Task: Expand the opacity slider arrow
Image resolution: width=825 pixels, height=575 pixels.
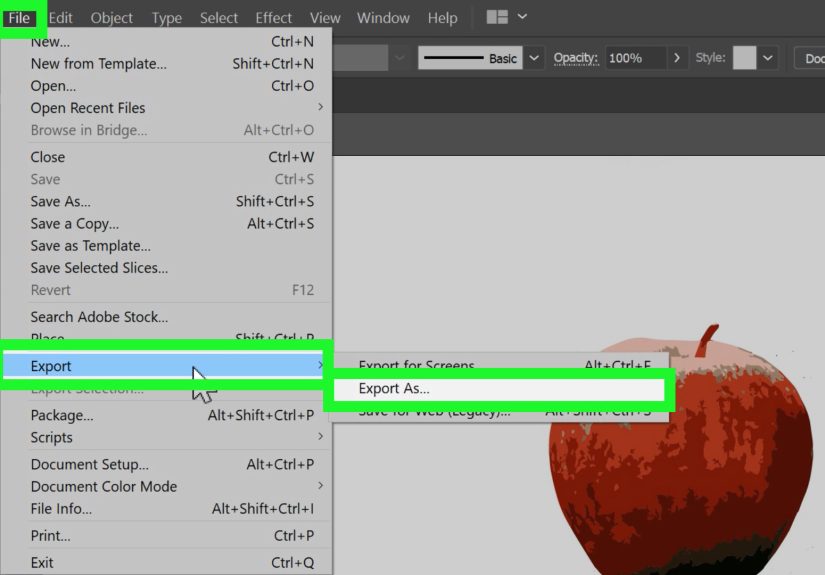Action: pos(677,58)
